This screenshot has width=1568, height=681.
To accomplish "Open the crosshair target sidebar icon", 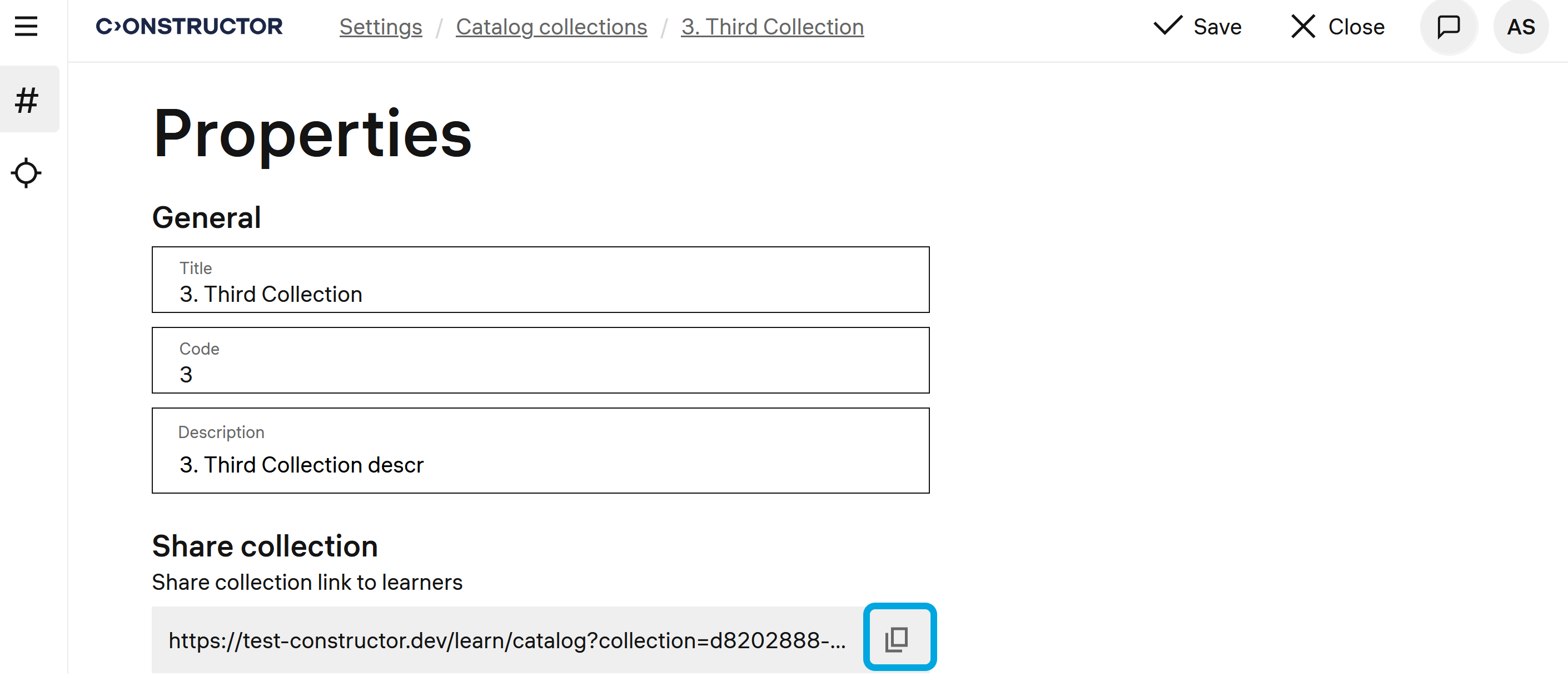I will [26, 173].
